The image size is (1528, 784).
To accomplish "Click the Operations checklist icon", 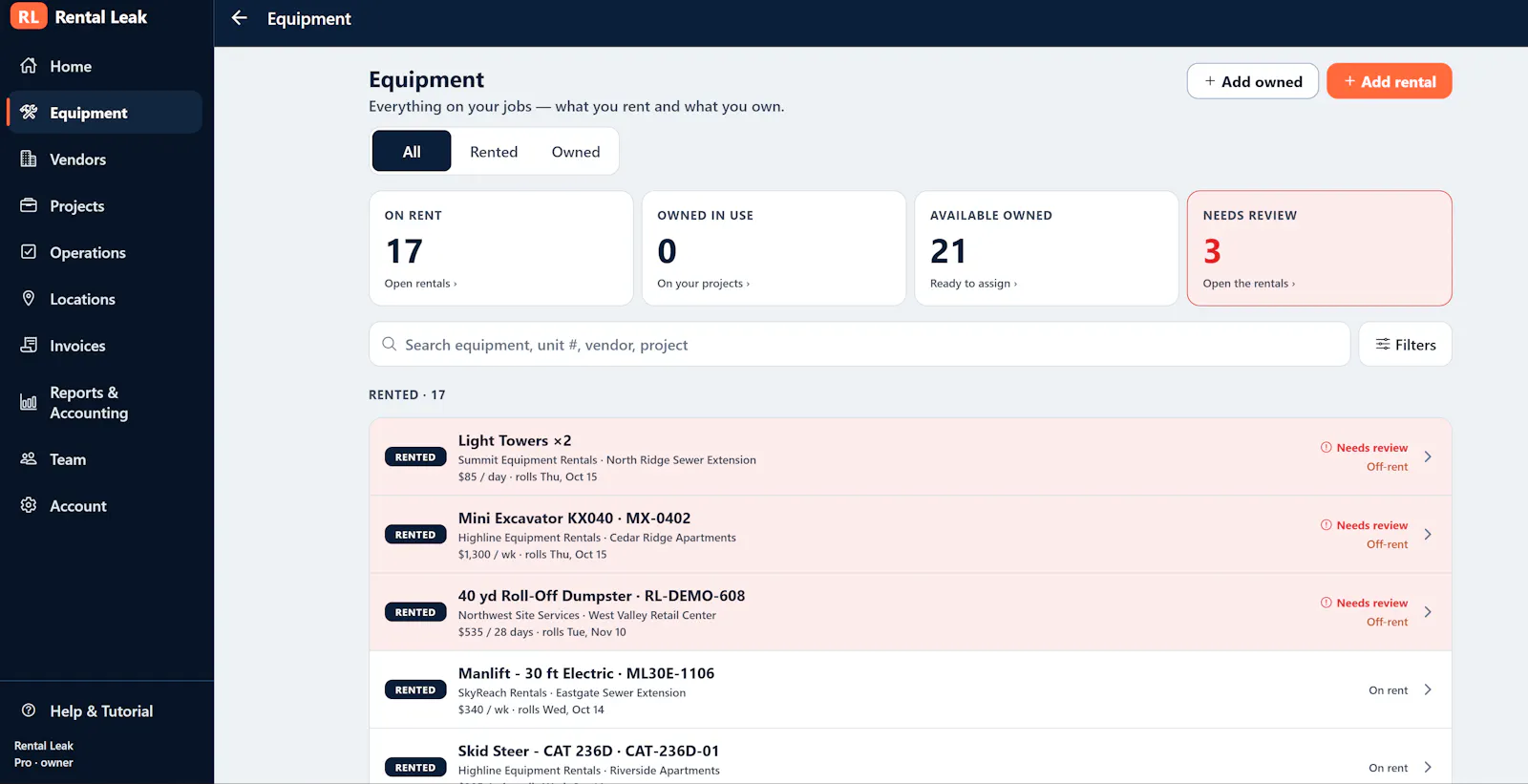I will 29,252.
